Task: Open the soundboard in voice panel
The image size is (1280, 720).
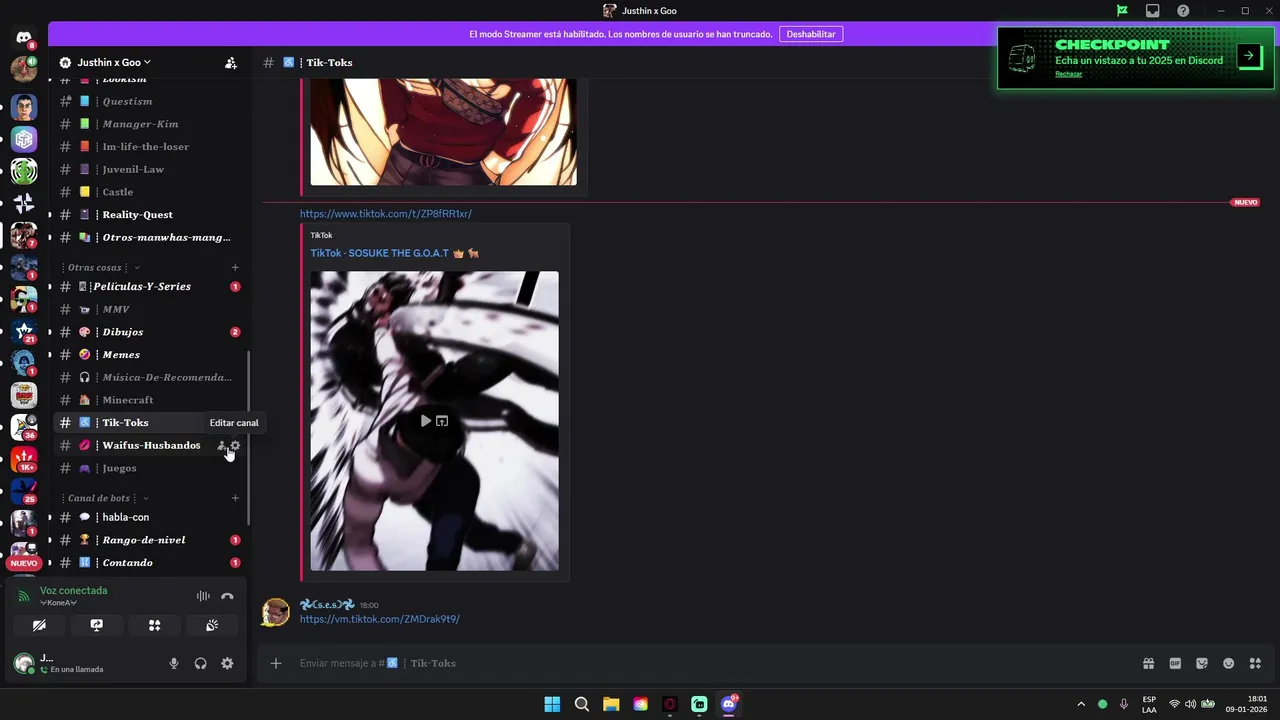Action: tap(212, 625)
